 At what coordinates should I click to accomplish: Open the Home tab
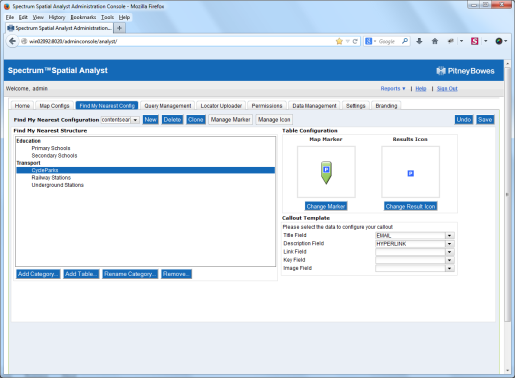pyautogui.click(x=22, y=106)
